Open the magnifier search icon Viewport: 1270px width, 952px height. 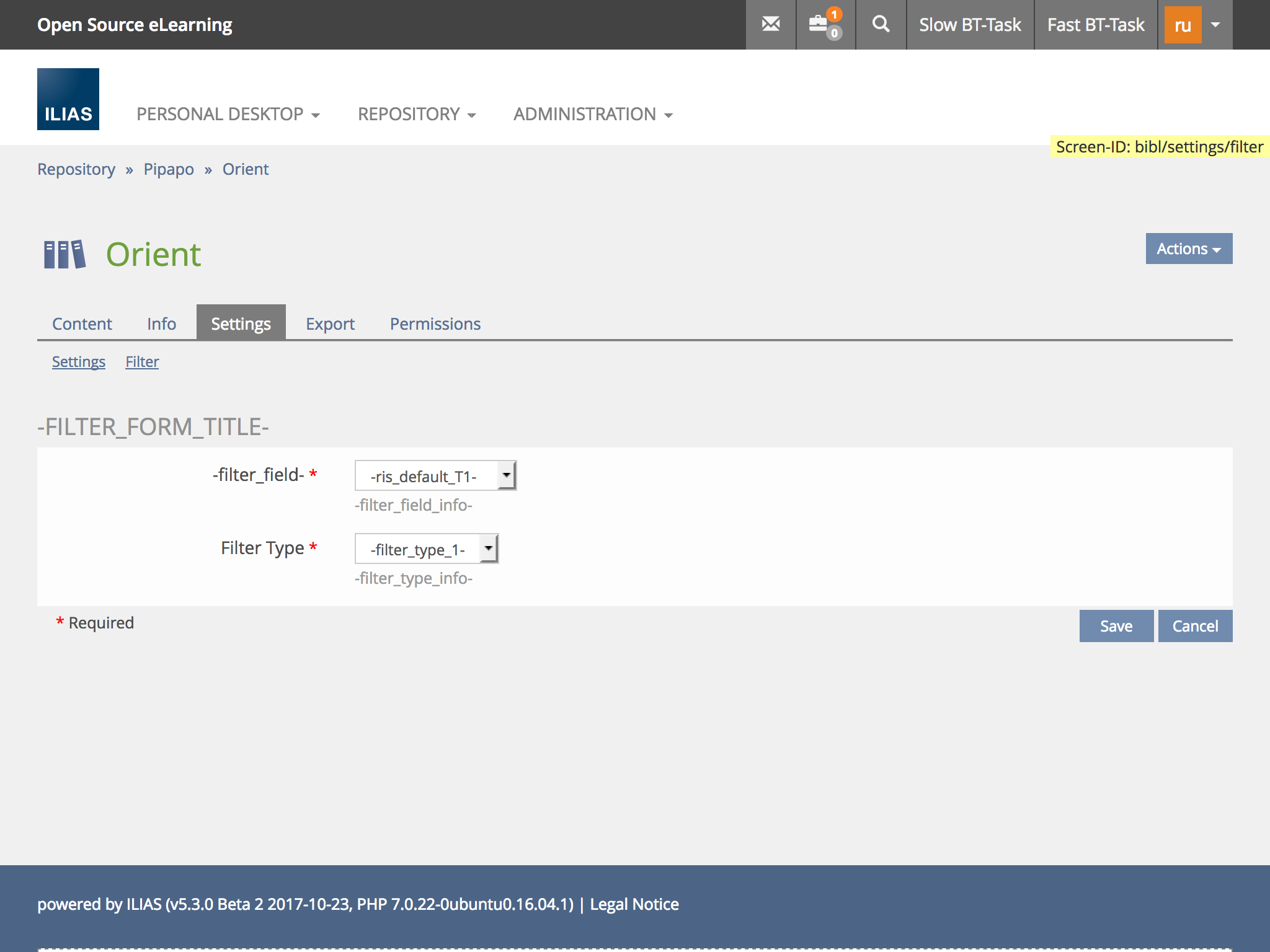(x=881, y=25)
